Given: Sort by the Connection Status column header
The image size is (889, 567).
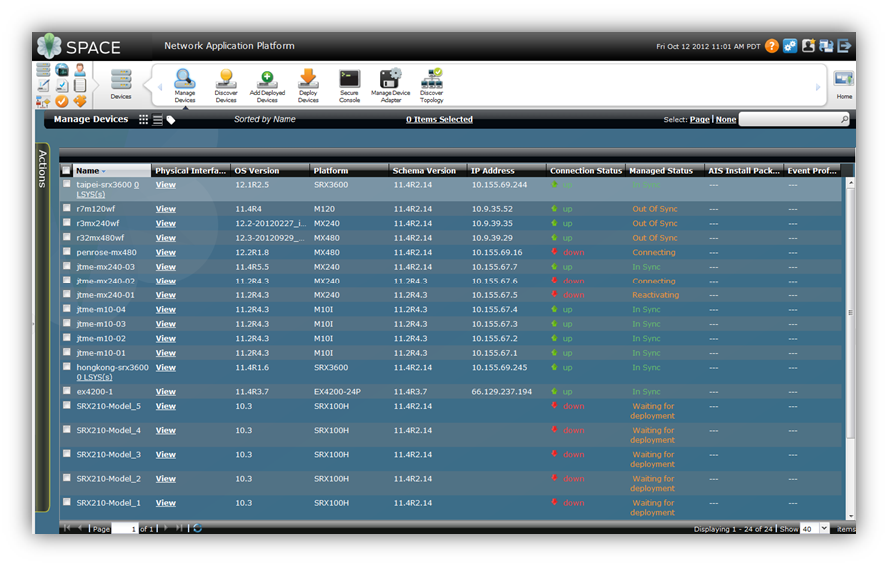Looking at the screenshot, I should (x=586, y=171).
